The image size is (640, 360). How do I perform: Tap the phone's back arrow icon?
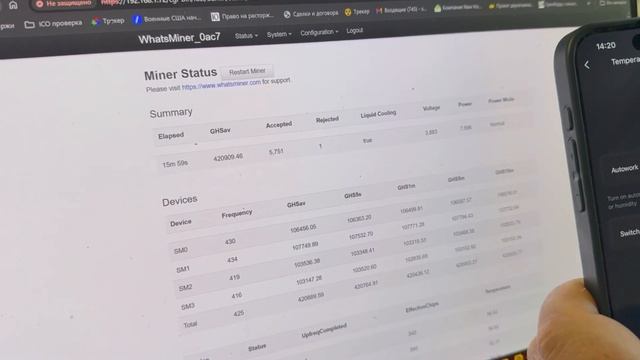587,64
